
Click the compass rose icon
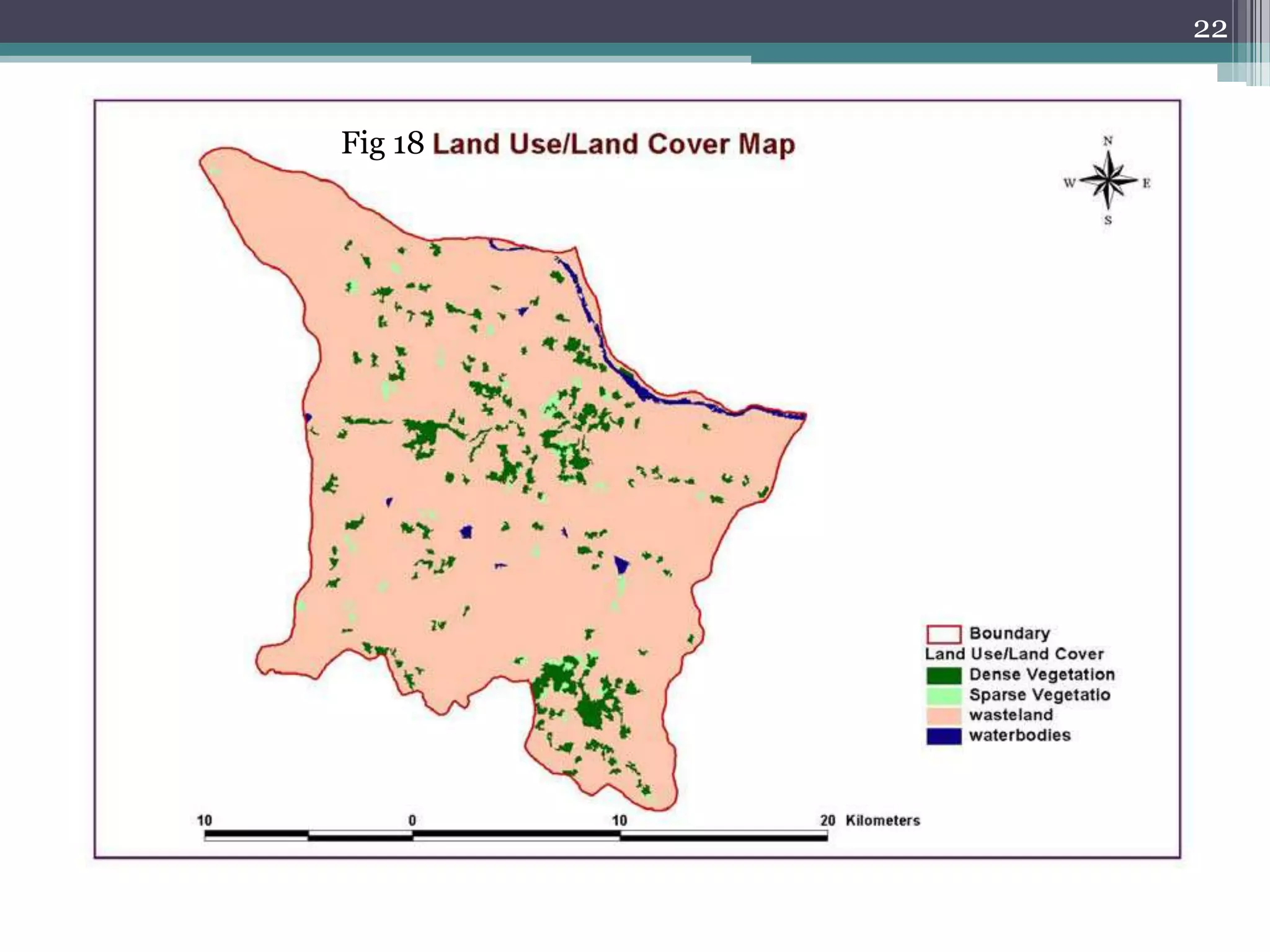pos(1108,180)
